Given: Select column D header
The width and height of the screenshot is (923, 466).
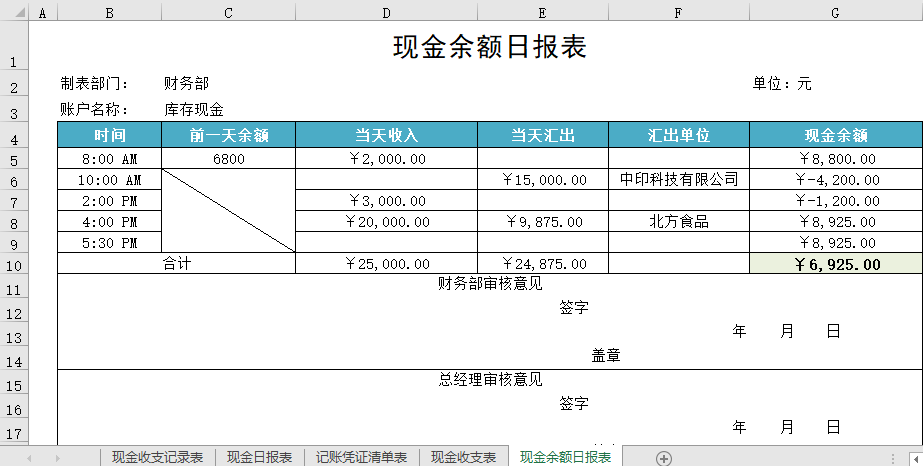Looking at the screenshot, I should click(x=386, y=13).
